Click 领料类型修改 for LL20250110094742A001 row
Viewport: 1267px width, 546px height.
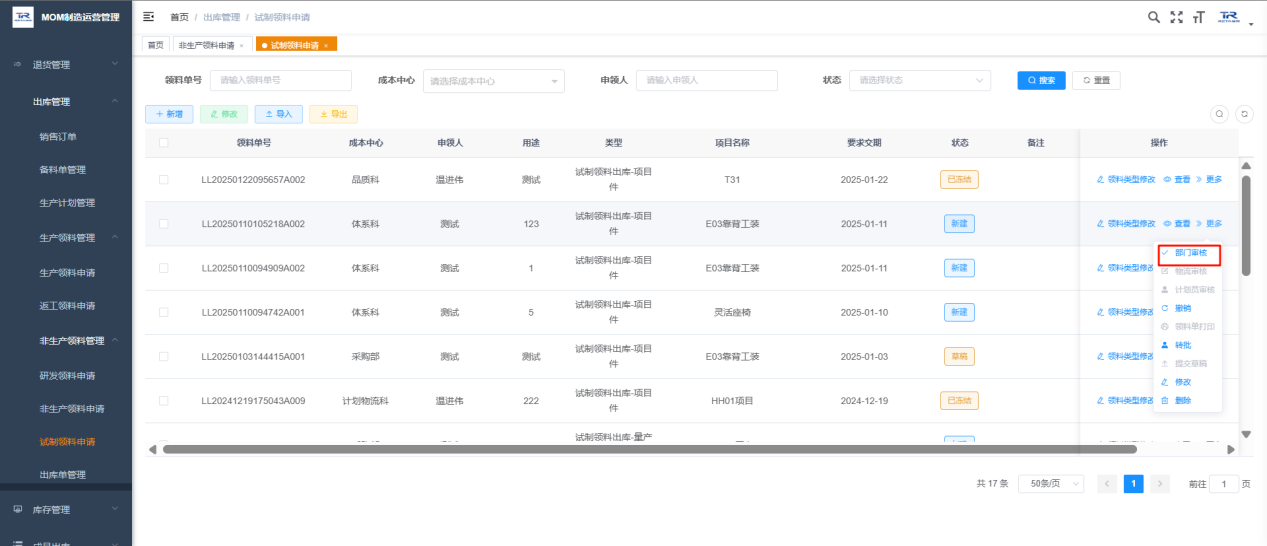point(1126,312)
